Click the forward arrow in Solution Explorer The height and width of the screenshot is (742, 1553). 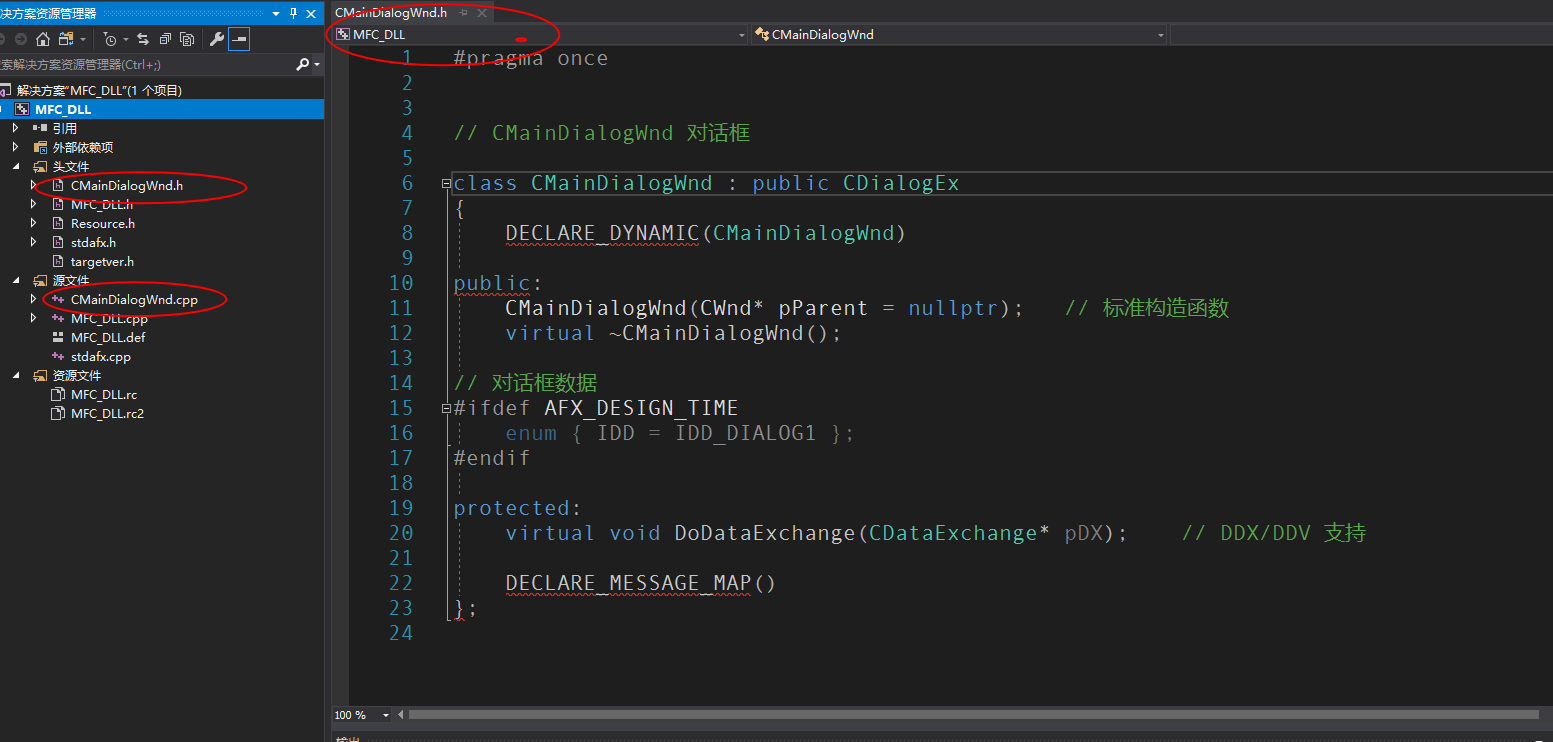point(20,39)
